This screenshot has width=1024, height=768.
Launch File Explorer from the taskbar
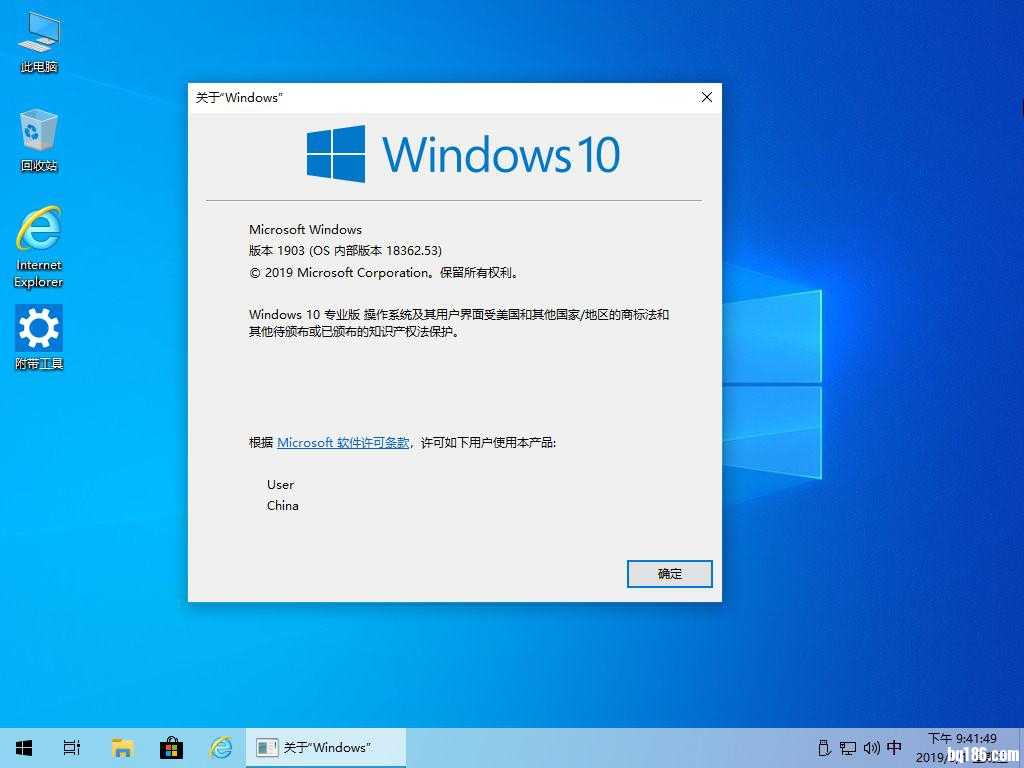[x=122, y=747]
